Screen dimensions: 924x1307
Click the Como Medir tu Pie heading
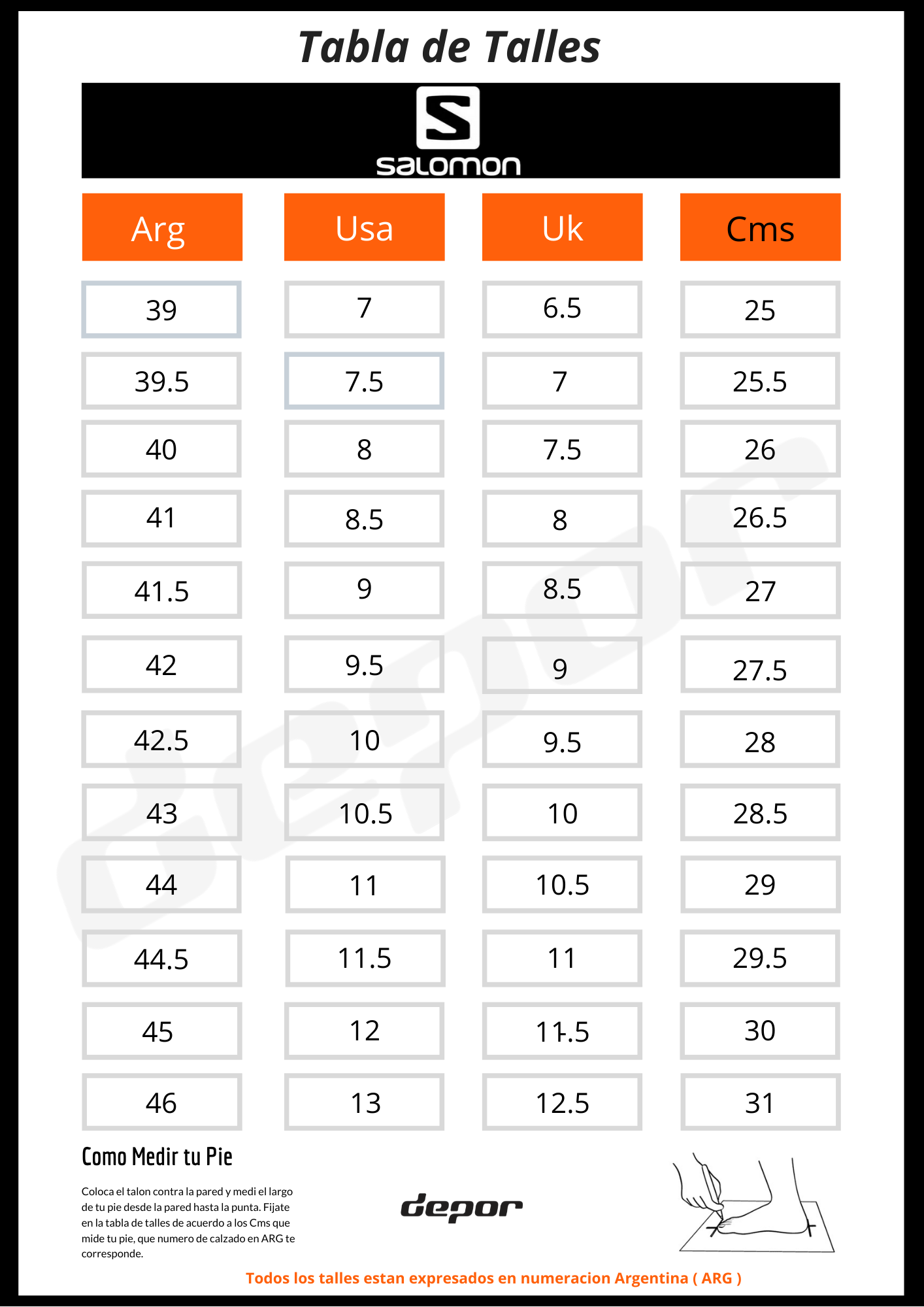click(x=157, y=1156)
